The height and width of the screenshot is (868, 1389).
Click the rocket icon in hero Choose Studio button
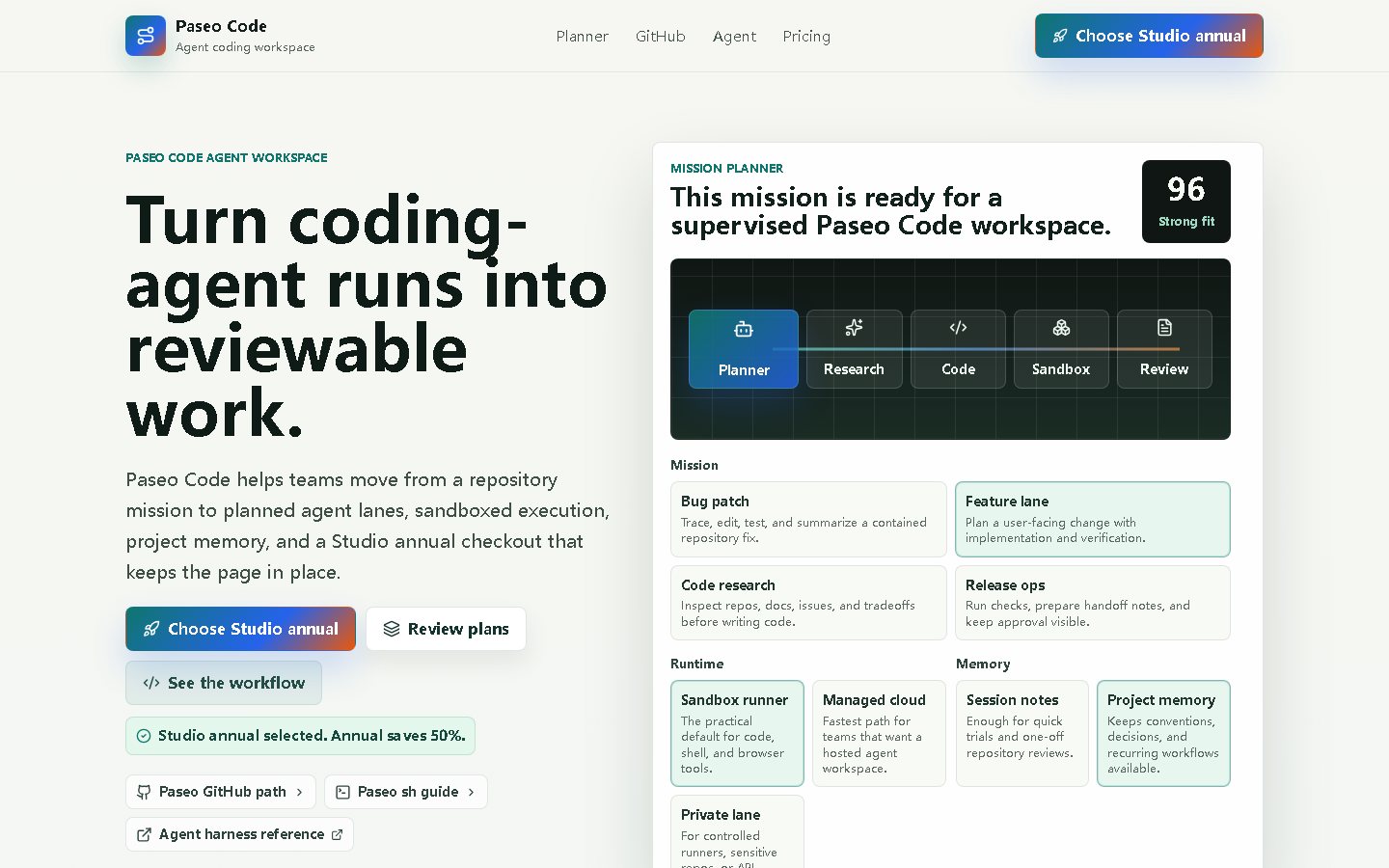click(x=151, y=629)
